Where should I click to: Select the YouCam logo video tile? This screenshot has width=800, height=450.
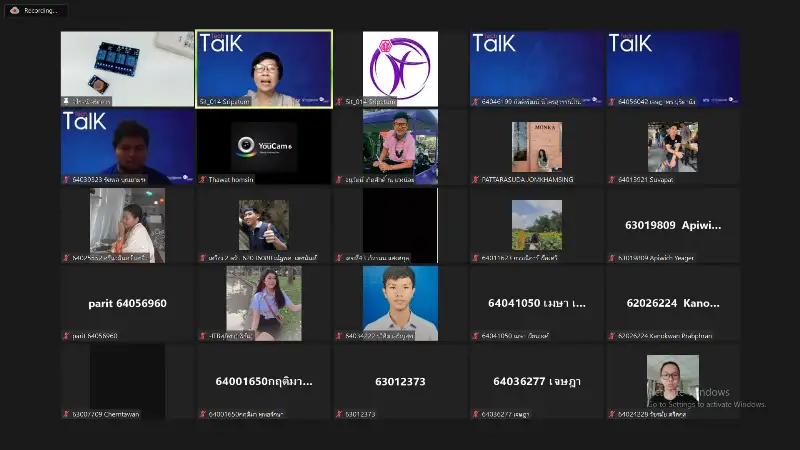coord(264,146)
